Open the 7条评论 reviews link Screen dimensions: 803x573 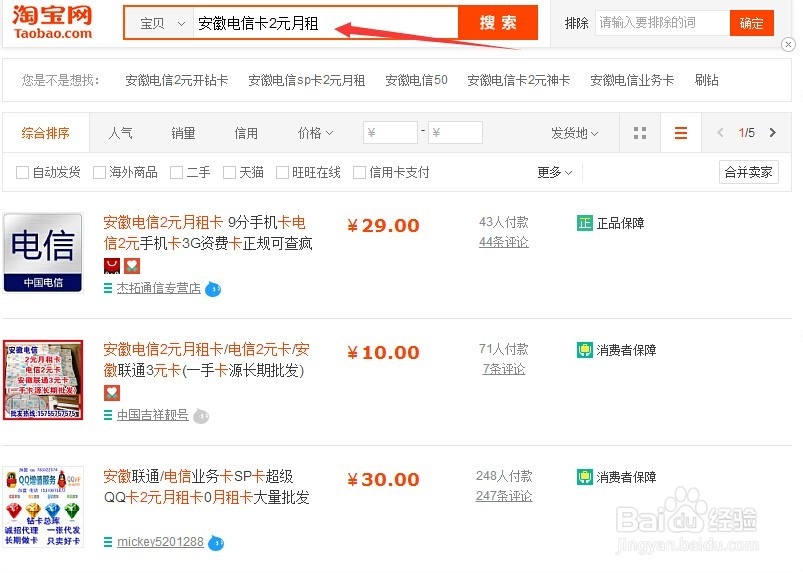click(503, 369)
